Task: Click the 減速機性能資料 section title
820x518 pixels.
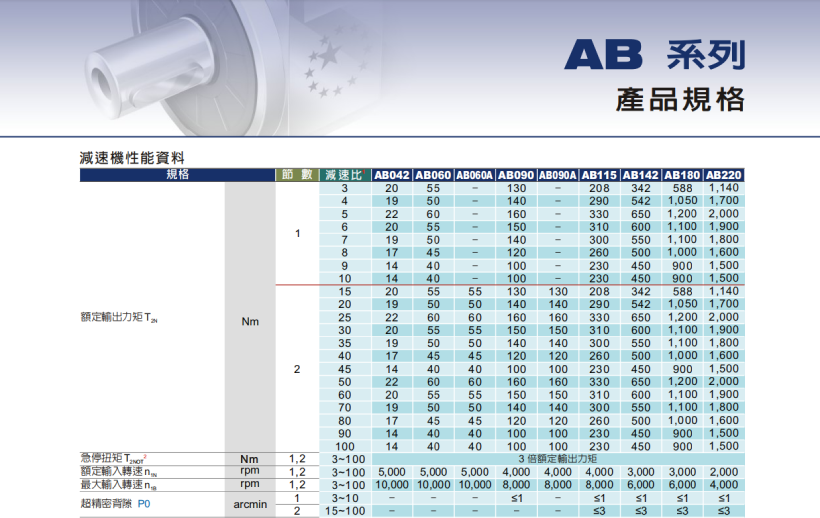Action: (132, 158)
